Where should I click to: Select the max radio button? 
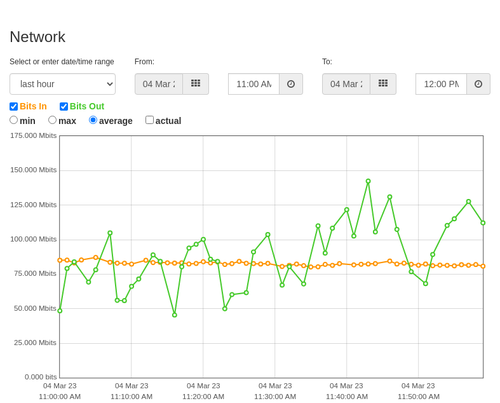coord(52,120)
